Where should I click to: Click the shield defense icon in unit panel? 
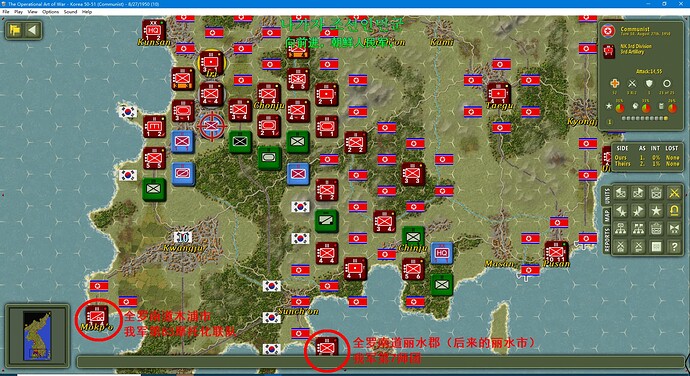649,83
